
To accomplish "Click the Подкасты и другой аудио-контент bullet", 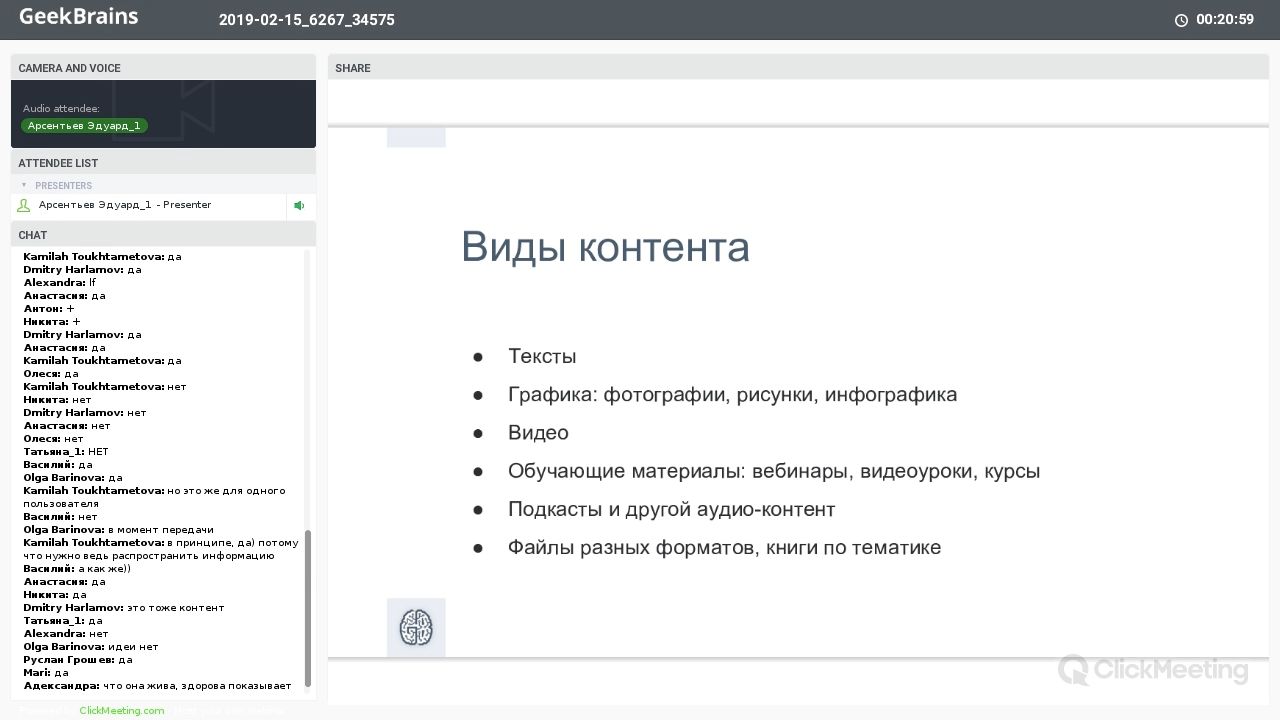I will point(671,509).
